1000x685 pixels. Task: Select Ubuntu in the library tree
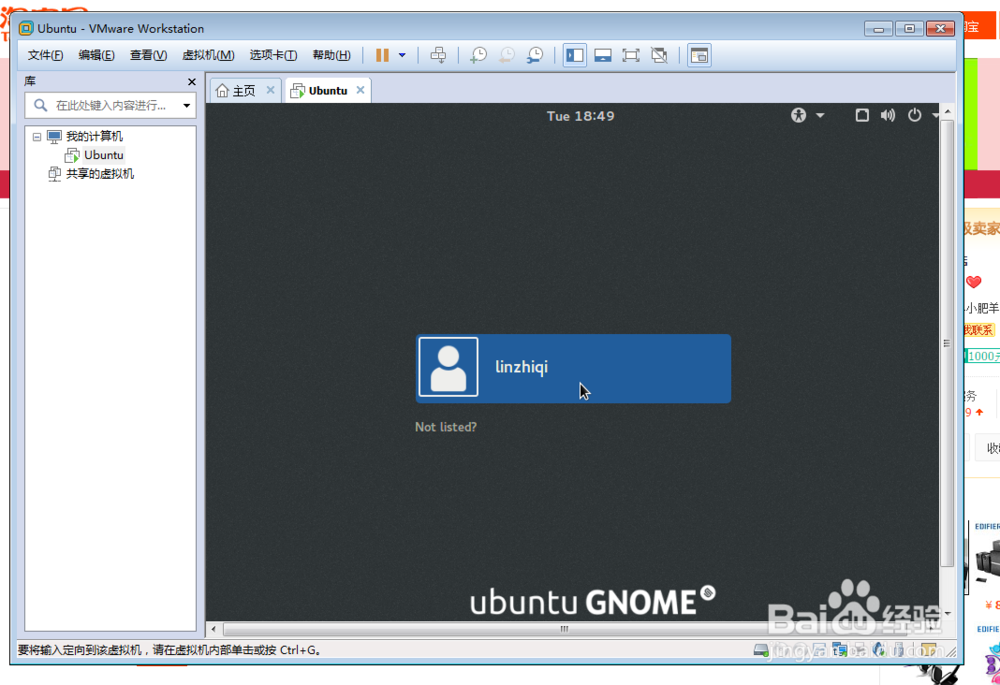click(x=102, y=155)
